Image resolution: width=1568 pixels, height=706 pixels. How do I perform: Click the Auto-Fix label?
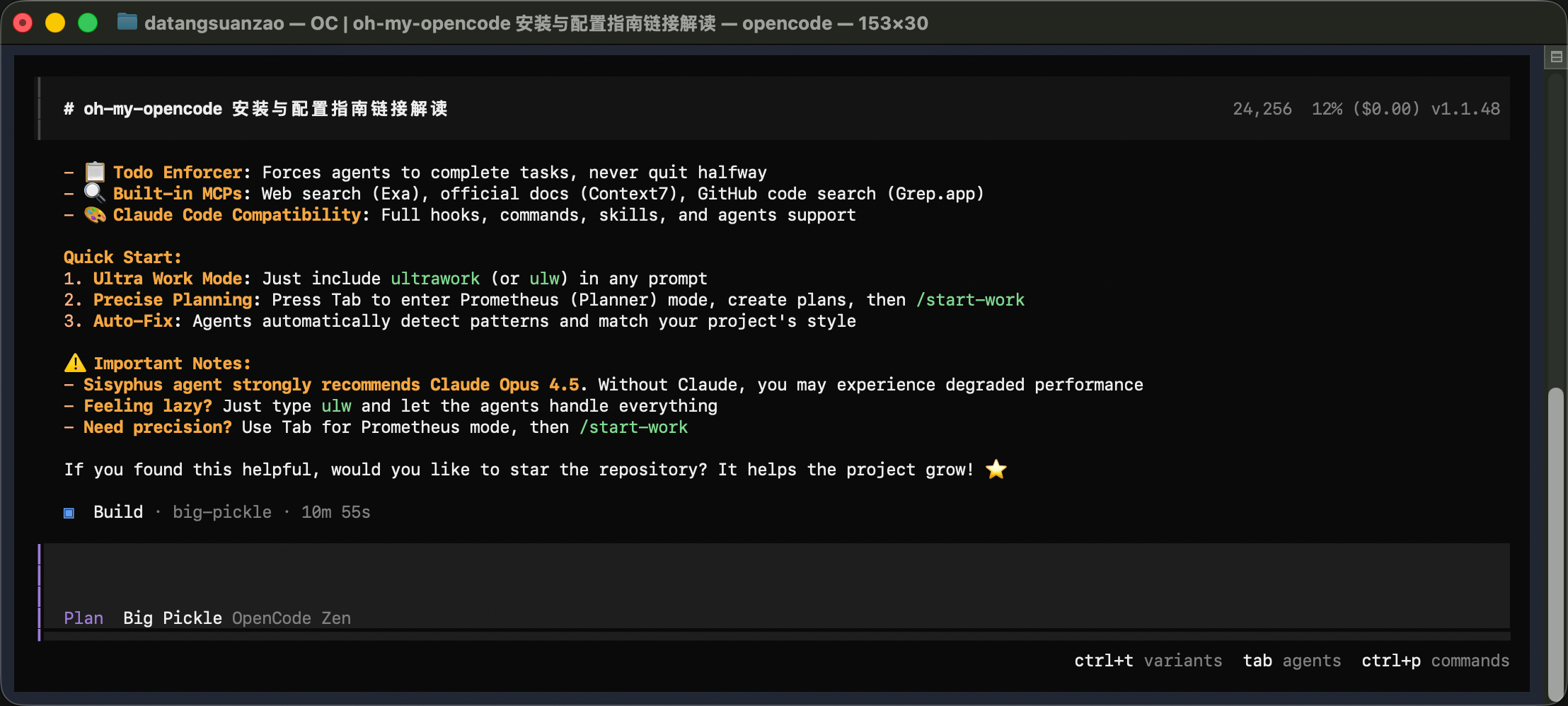133,321
